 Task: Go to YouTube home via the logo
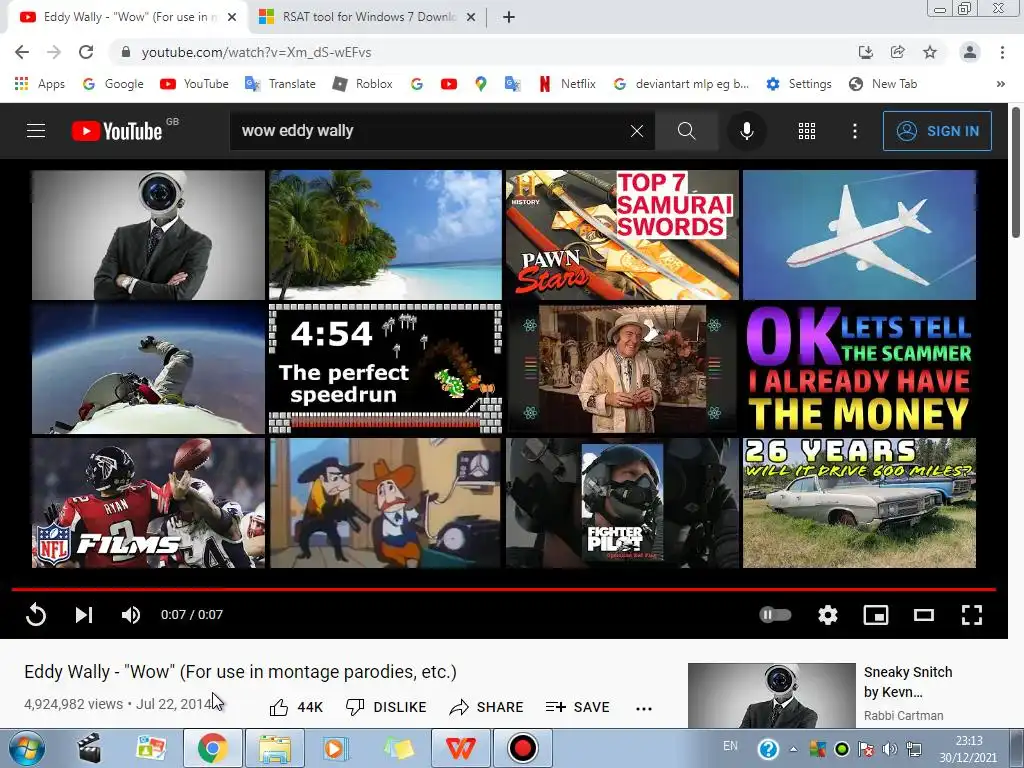[x=118, y=131]
